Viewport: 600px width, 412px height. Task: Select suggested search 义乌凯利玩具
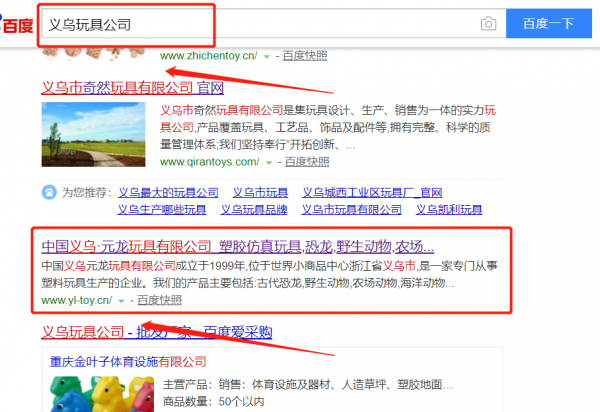tap(449, 210)
